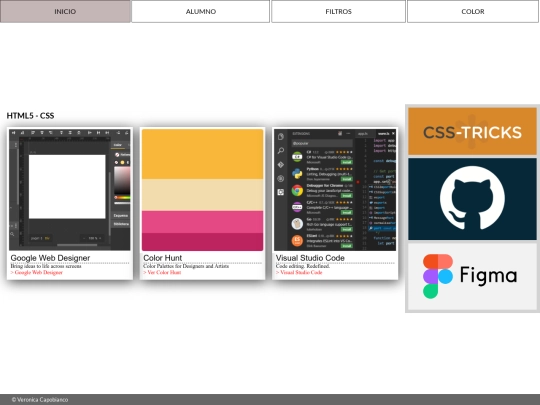
Task: Click the 'Color Hunt' card title
Action: [x=163, y=258]
